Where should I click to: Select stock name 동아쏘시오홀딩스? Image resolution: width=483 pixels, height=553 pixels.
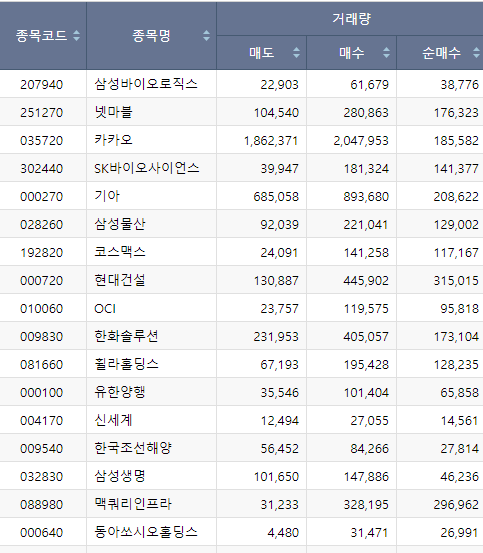point(146,532)
